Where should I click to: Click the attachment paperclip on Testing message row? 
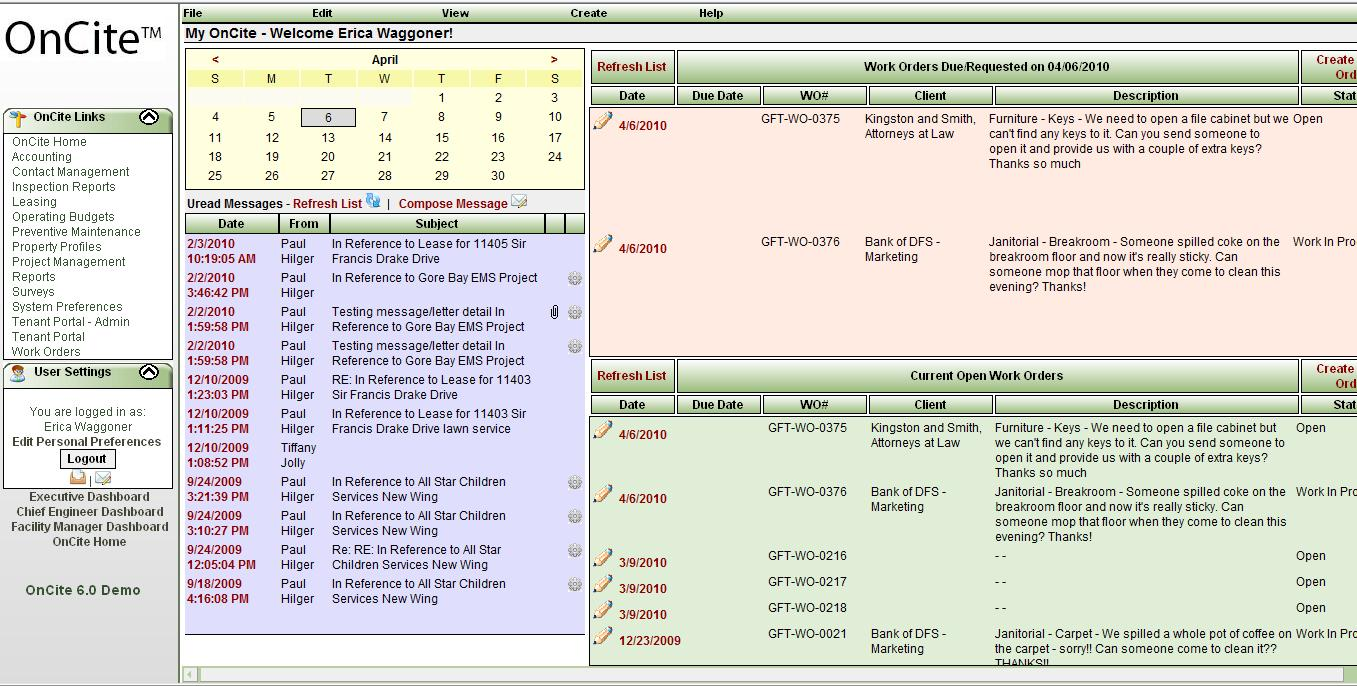[x=554, y=313]
